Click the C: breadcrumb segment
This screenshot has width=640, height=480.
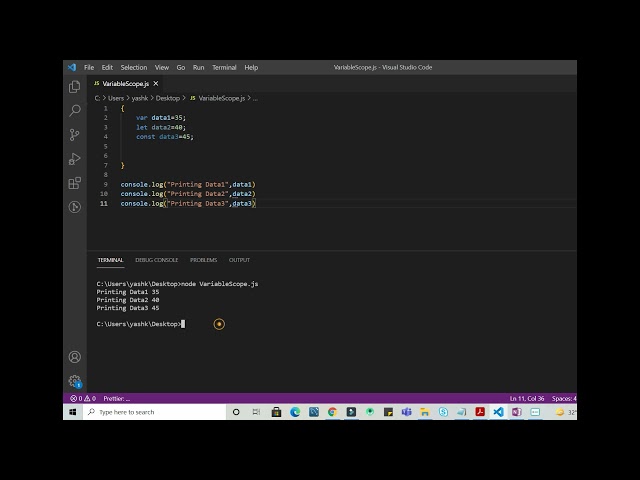pos(98,98)
